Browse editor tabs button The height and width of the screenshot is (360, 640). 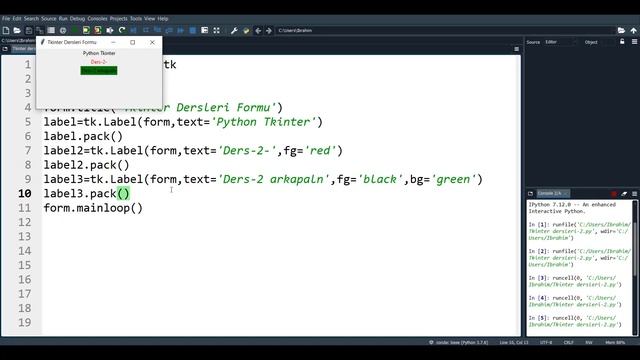pyautogui.click(x=5, y=49)
